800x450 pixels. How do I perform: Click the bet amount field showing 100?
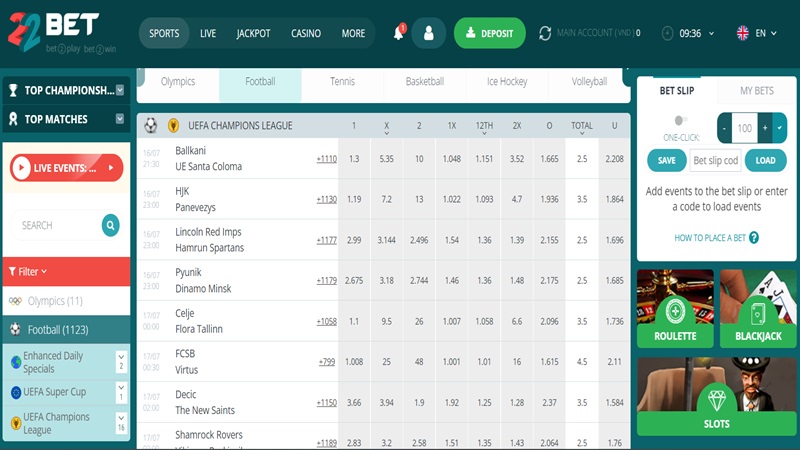click(744, 128)
